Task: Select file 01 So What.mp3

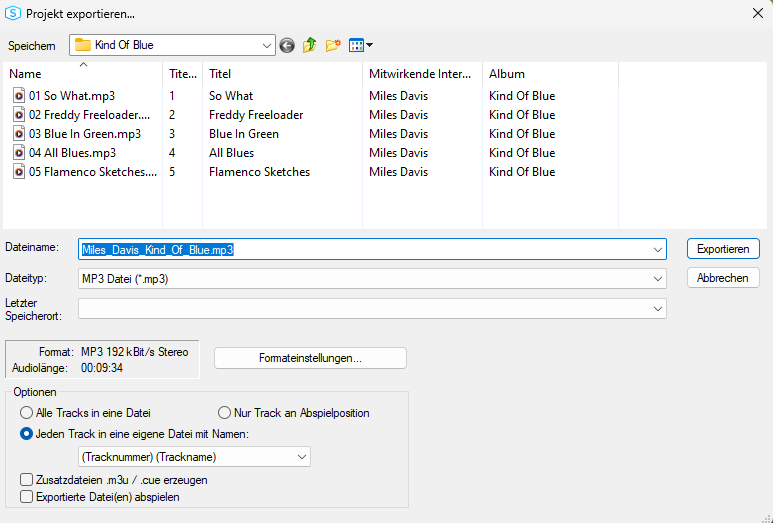Action: click(x=72, y=96)
